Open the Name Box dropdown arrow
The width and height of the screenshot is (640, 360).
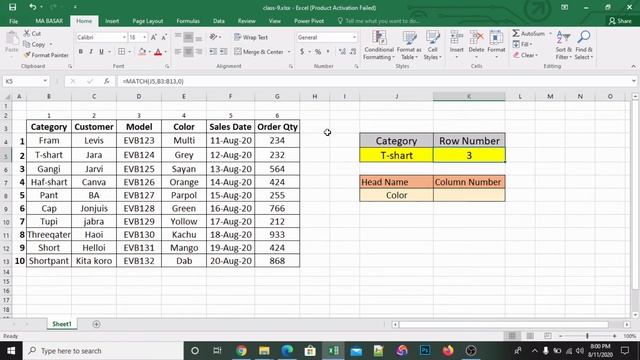(x=45, y=81)
